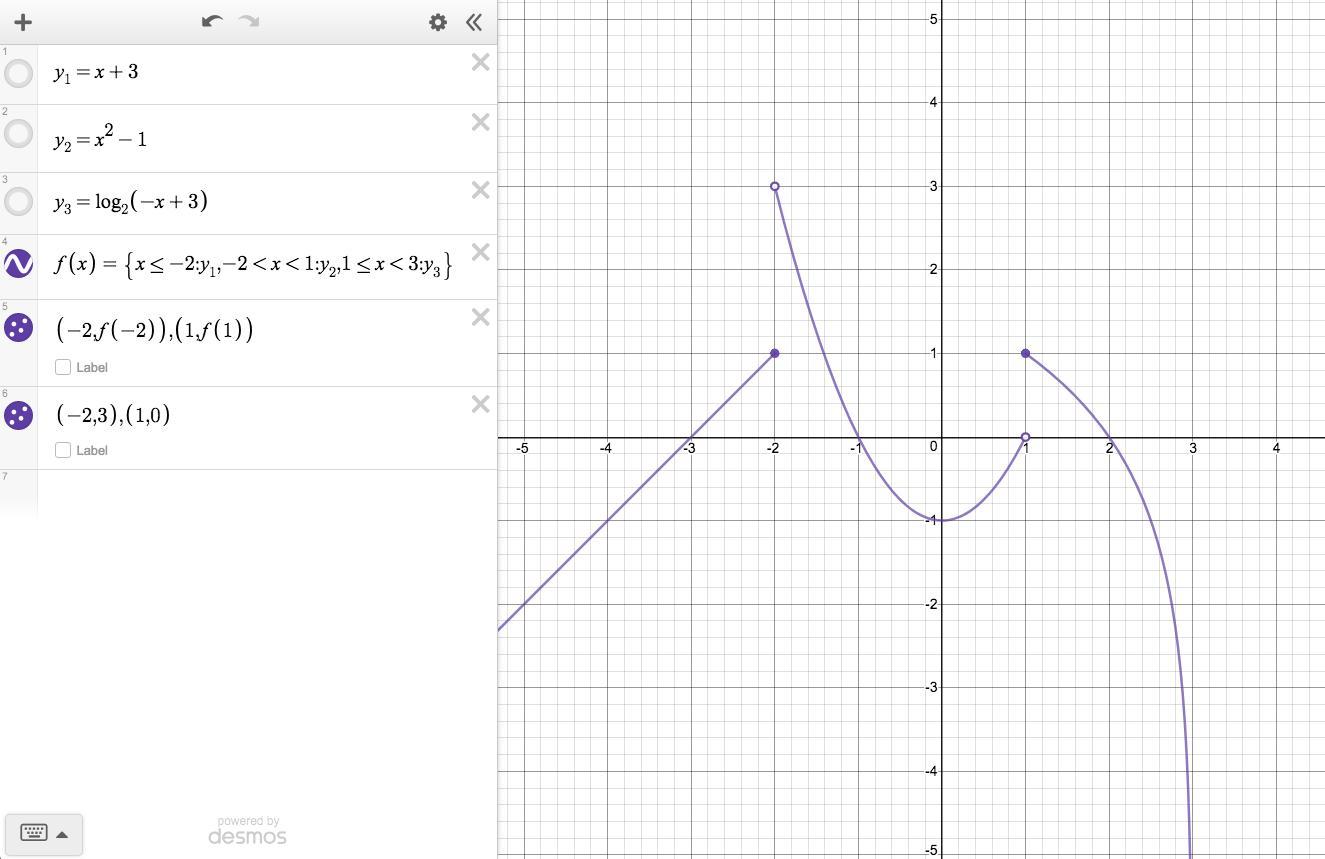Collapse the expression list panel
The height and width of the screenshot is (859, 1325).
pyautogui.click(x=474, y=22)
